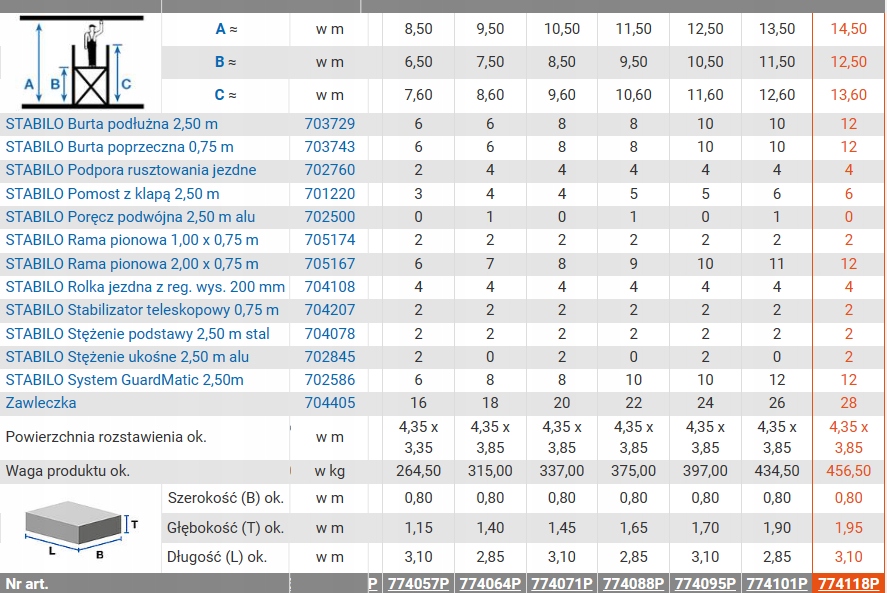Click the highlighted 456,50 weight value
Screen dimensions: 887x593
pos(849,471)
